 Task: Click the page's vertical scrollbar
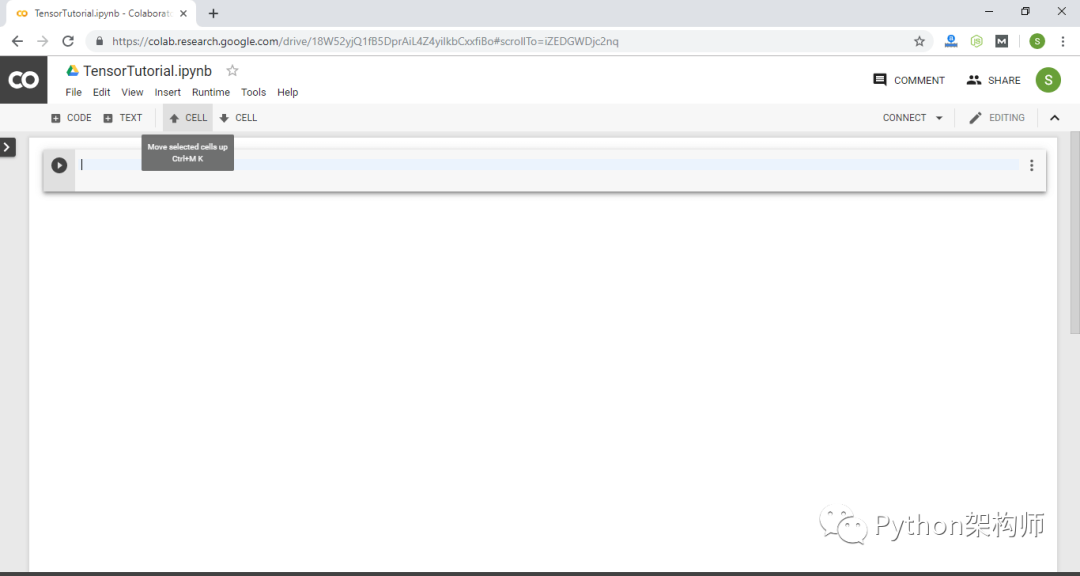tap(1074, 234)
